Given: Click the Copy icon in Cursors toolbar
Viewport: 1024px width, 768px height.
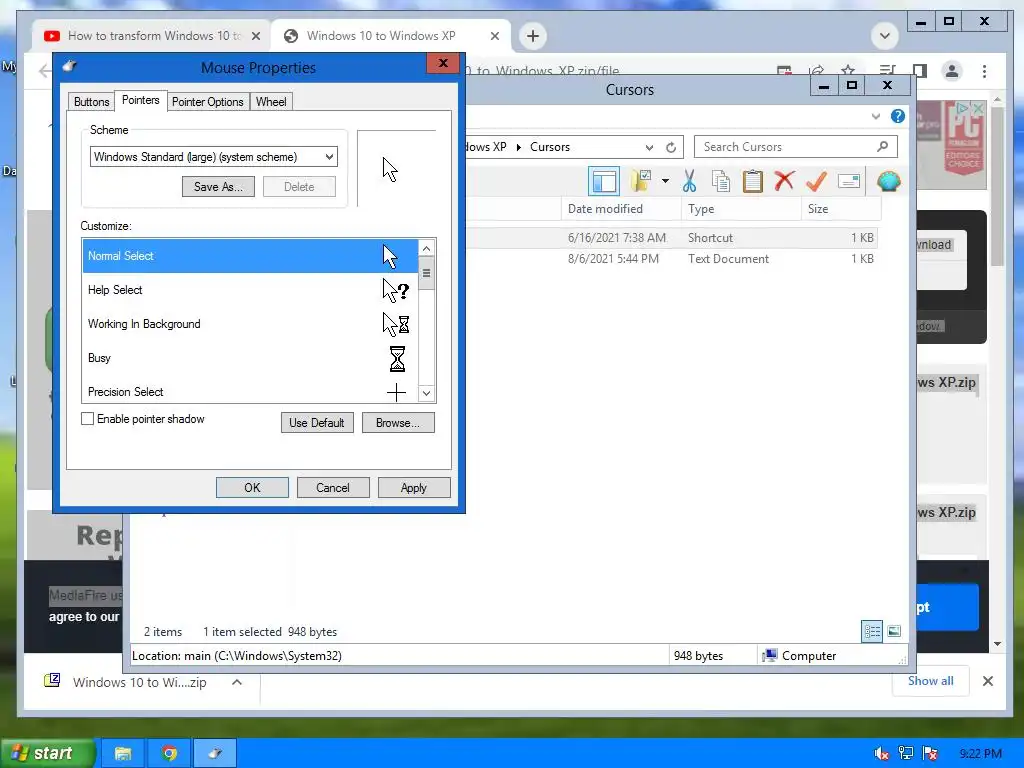Looking at the screenshot, I should pyautogui.click(x=721, y=181).
